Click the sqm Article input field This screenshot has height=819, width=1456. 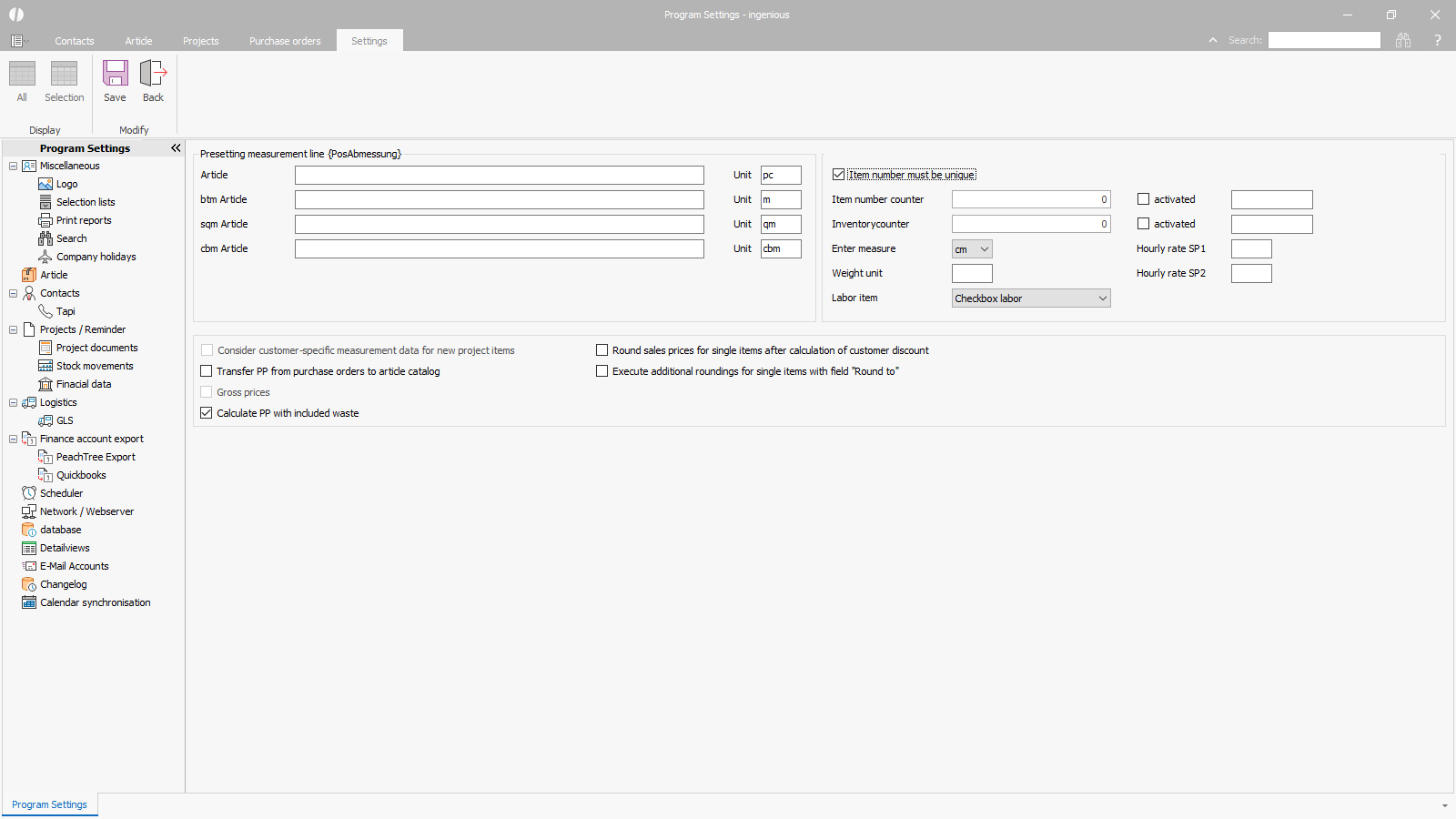499,224
